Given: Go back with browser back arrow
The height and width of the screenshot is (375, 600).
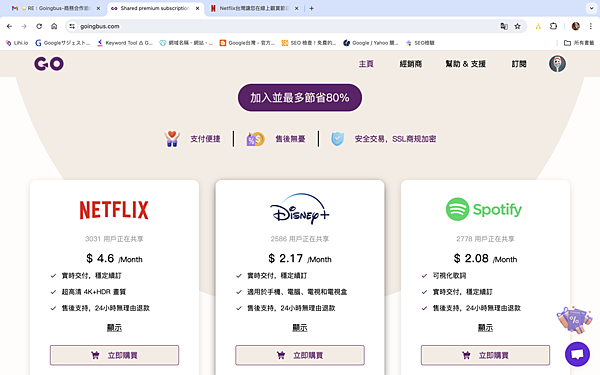Looking at the screenshot, I should (10, 26).
